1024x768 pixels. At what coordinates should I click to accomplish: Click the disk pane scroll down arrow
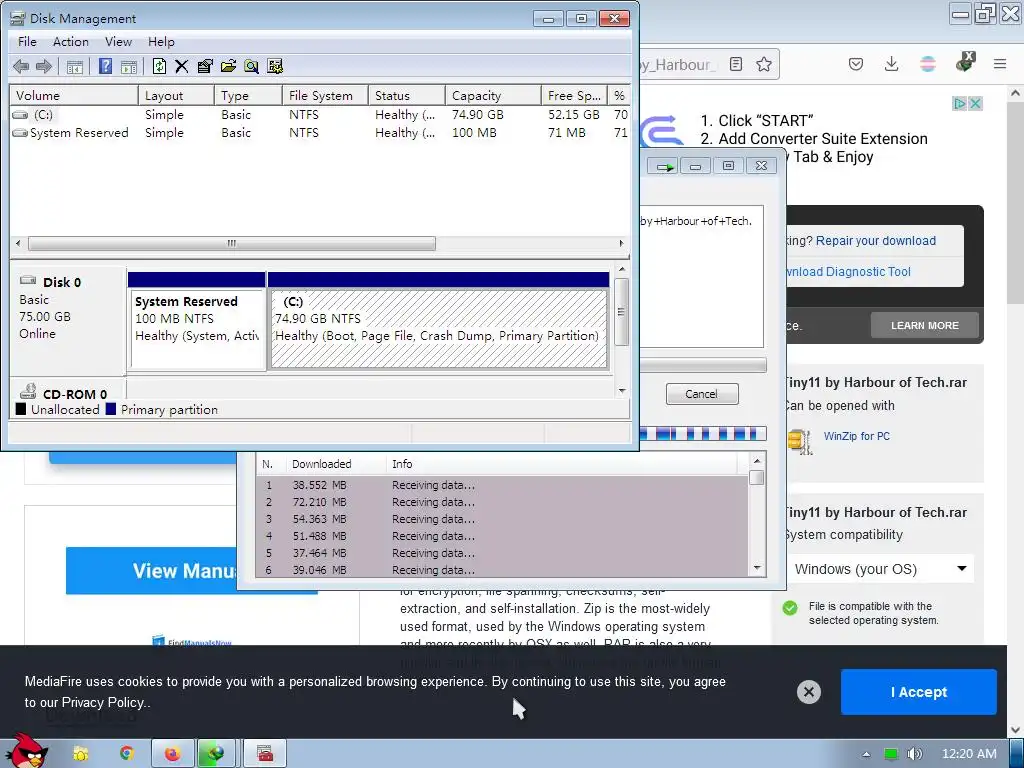coord(622,391)
